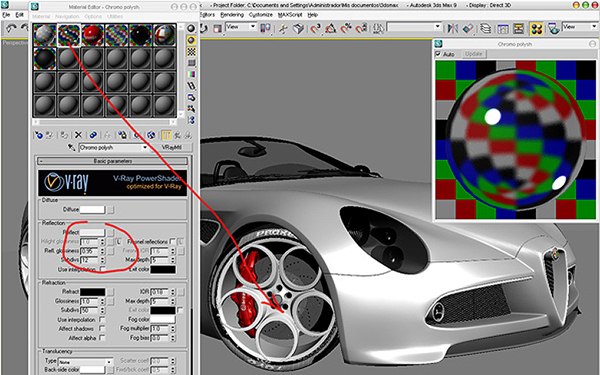The image size is (600, 375).
Task: Click the Update button in preview window
Action: coord(474,54)
